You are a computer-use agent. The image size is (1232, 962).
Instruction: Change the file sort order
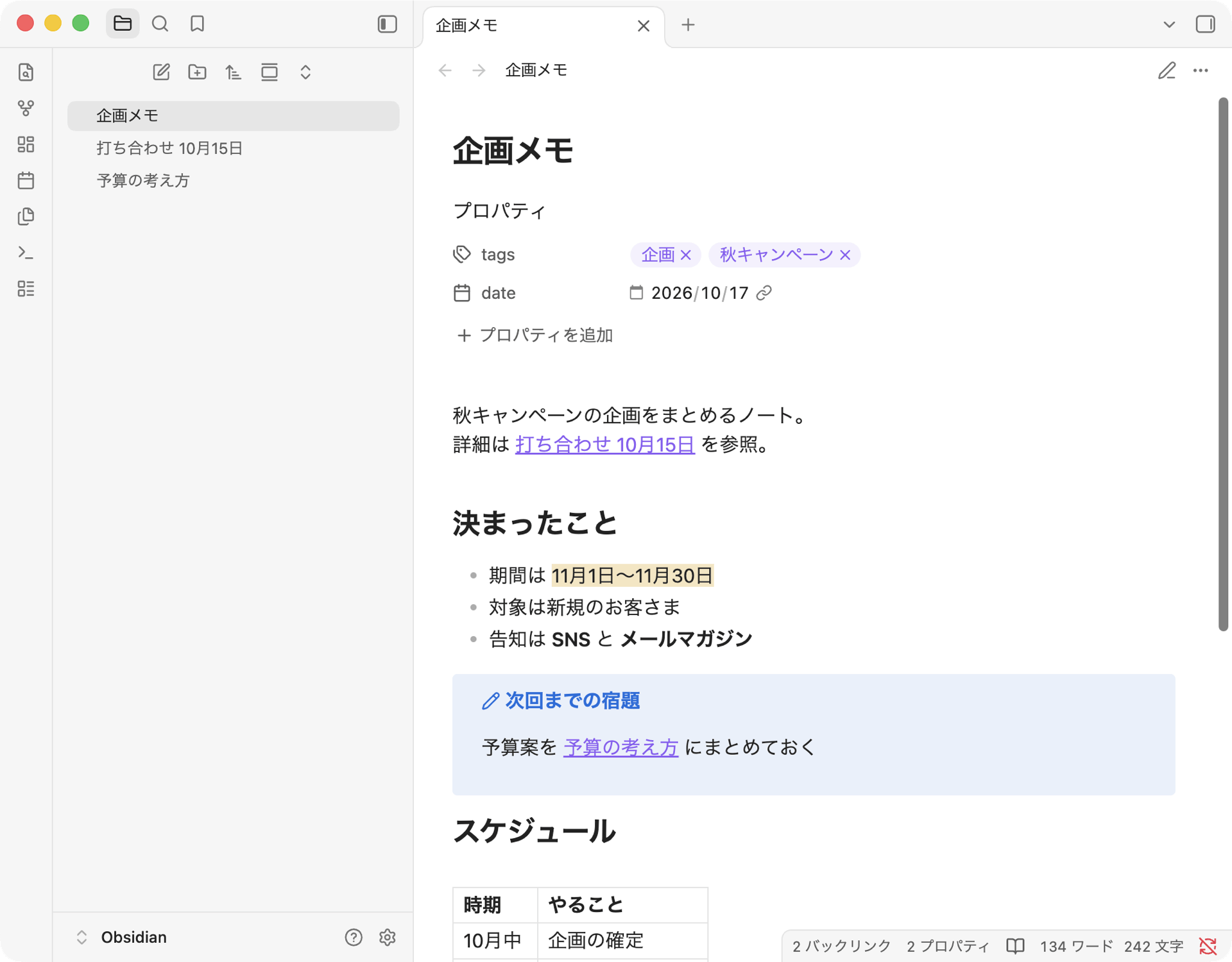(233, 72)
